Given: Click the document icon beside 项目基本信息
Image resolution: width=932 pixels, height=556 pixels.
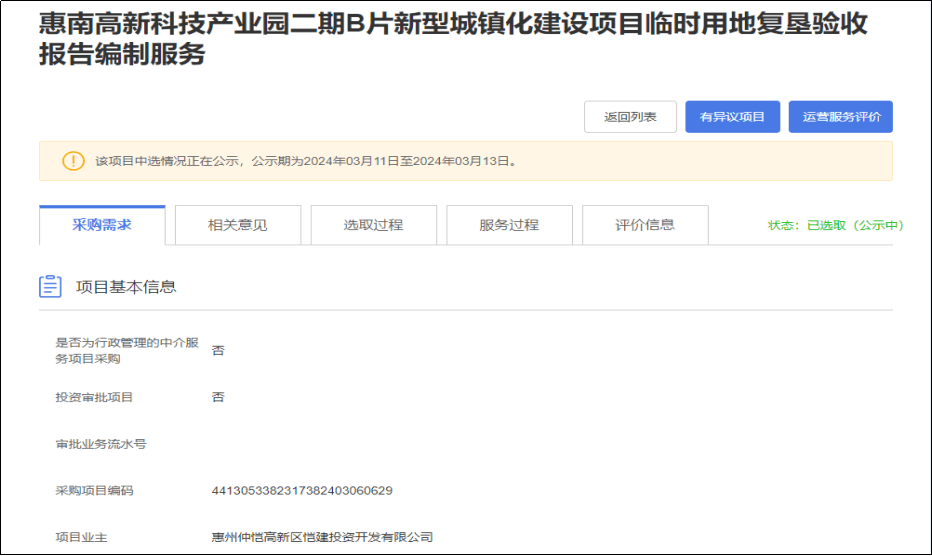Looking at the screenshot, I should 50,287.
